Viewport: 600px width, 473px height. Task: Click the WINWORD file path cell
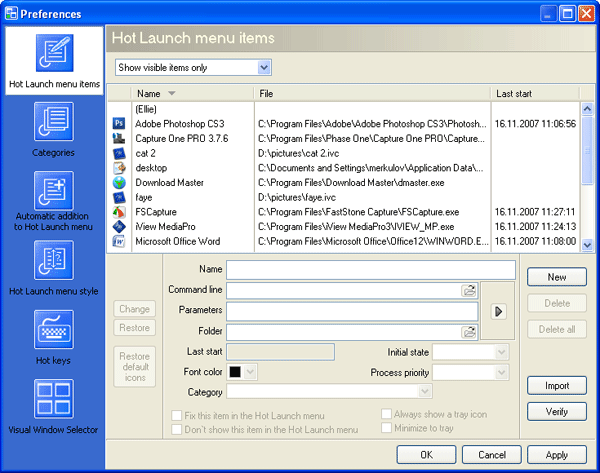(x=373, y=241)
